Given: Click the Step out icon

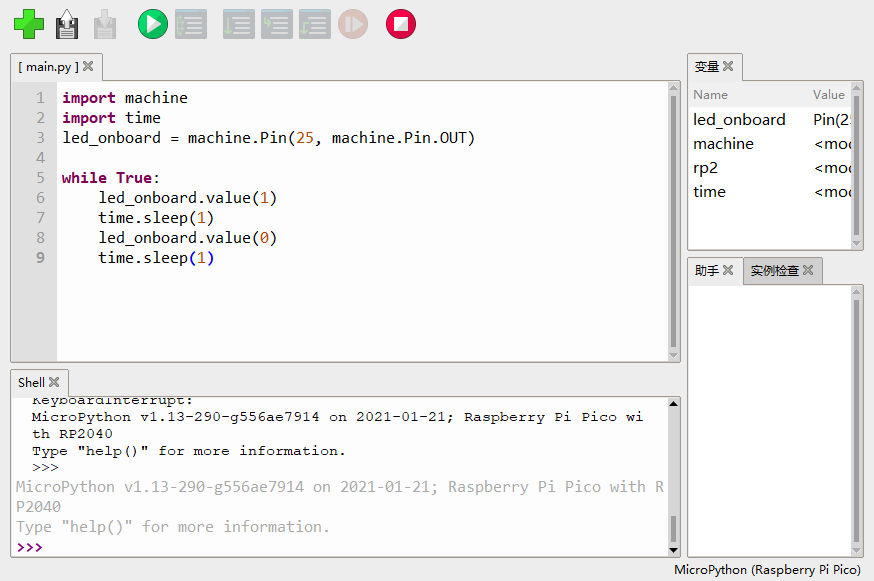Looking at the screenshot, I should click(x=314, y=23).
